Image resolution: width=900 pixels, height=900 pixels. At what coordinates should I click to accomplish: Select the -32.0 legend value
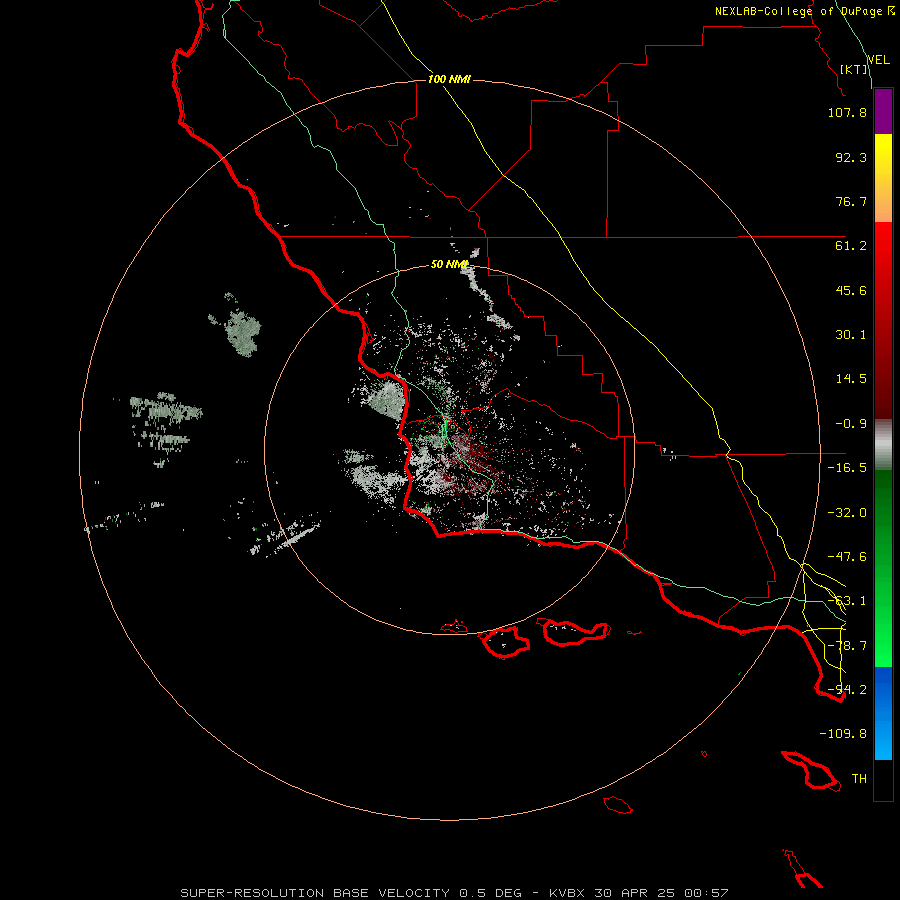click(847, 513)
